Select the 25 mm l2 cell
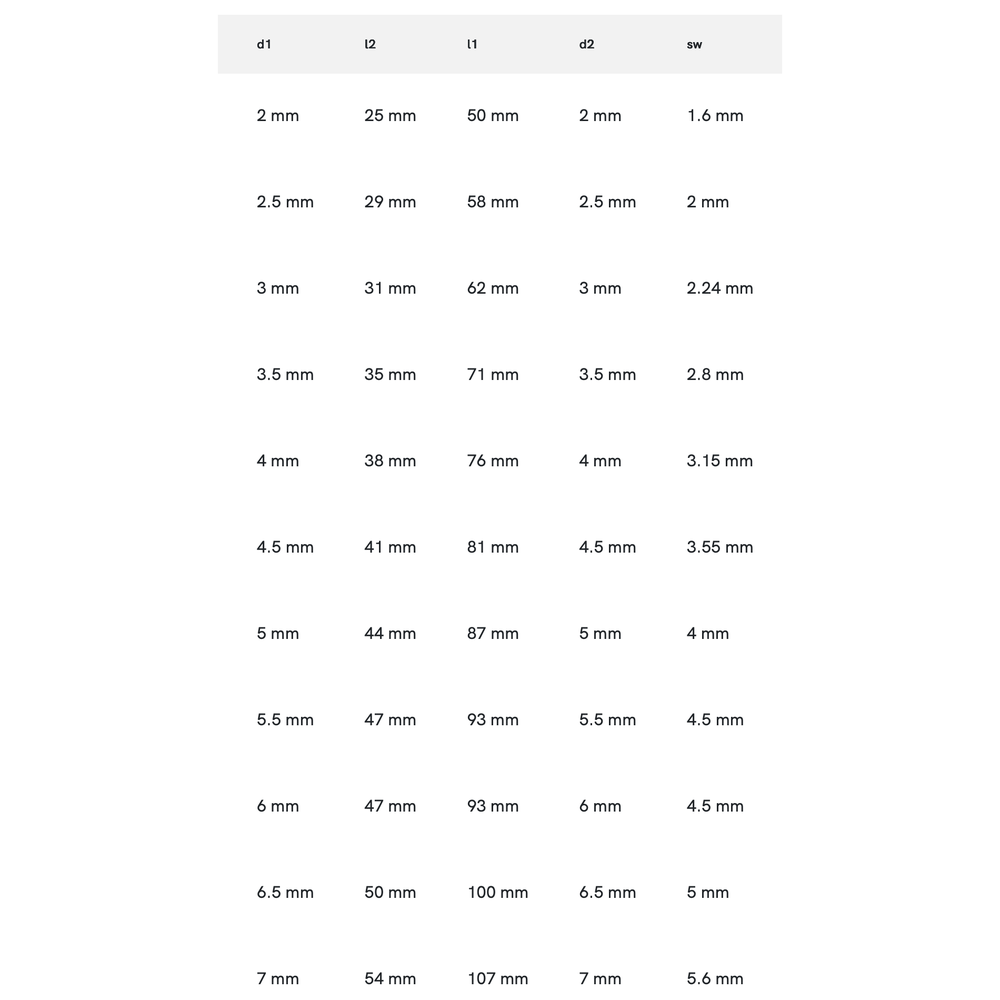The width and height of the screenshot is (1000, 1000). (x=390, y=116)
